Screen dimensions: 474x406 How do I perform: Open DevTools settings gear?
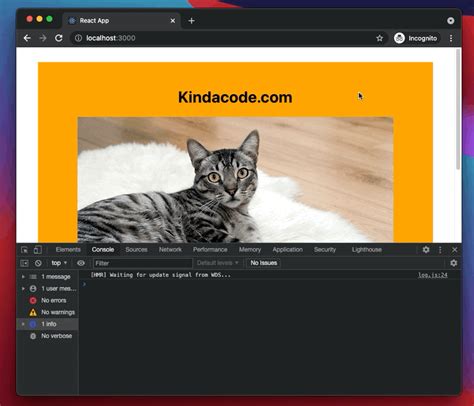(x=426, y=250)
